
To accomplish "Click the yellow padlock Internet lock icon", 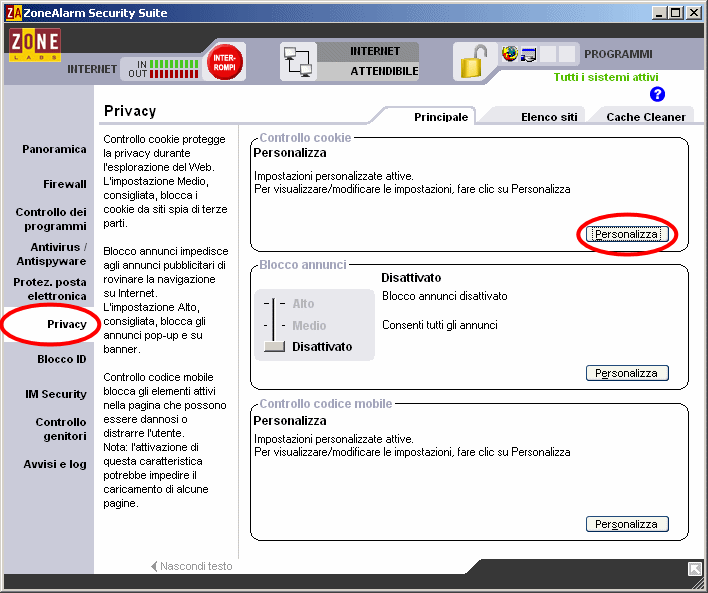I will 472,62.
